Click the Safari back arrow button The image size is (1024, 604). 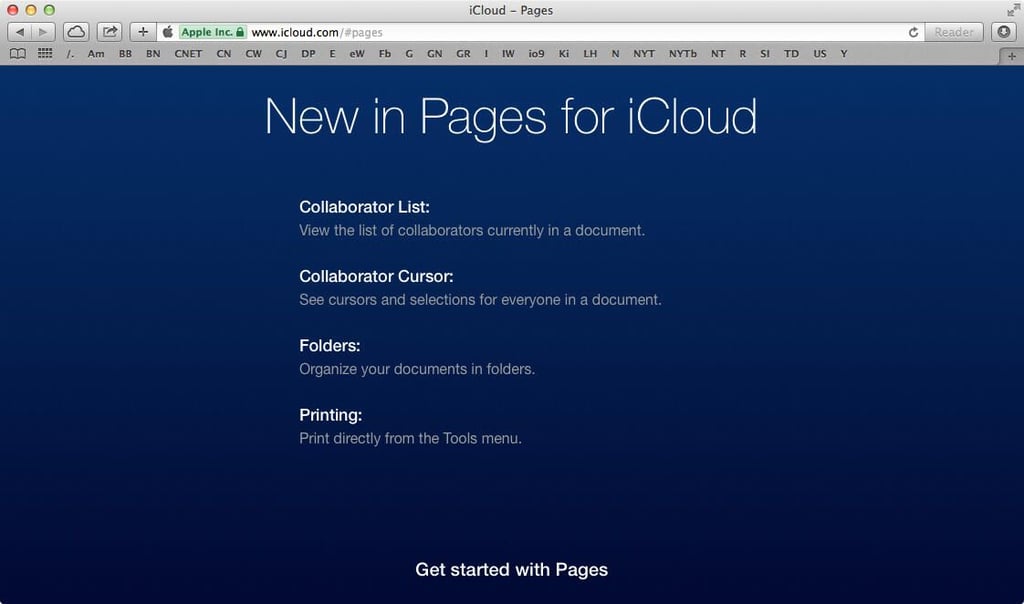tap(20, 32)
